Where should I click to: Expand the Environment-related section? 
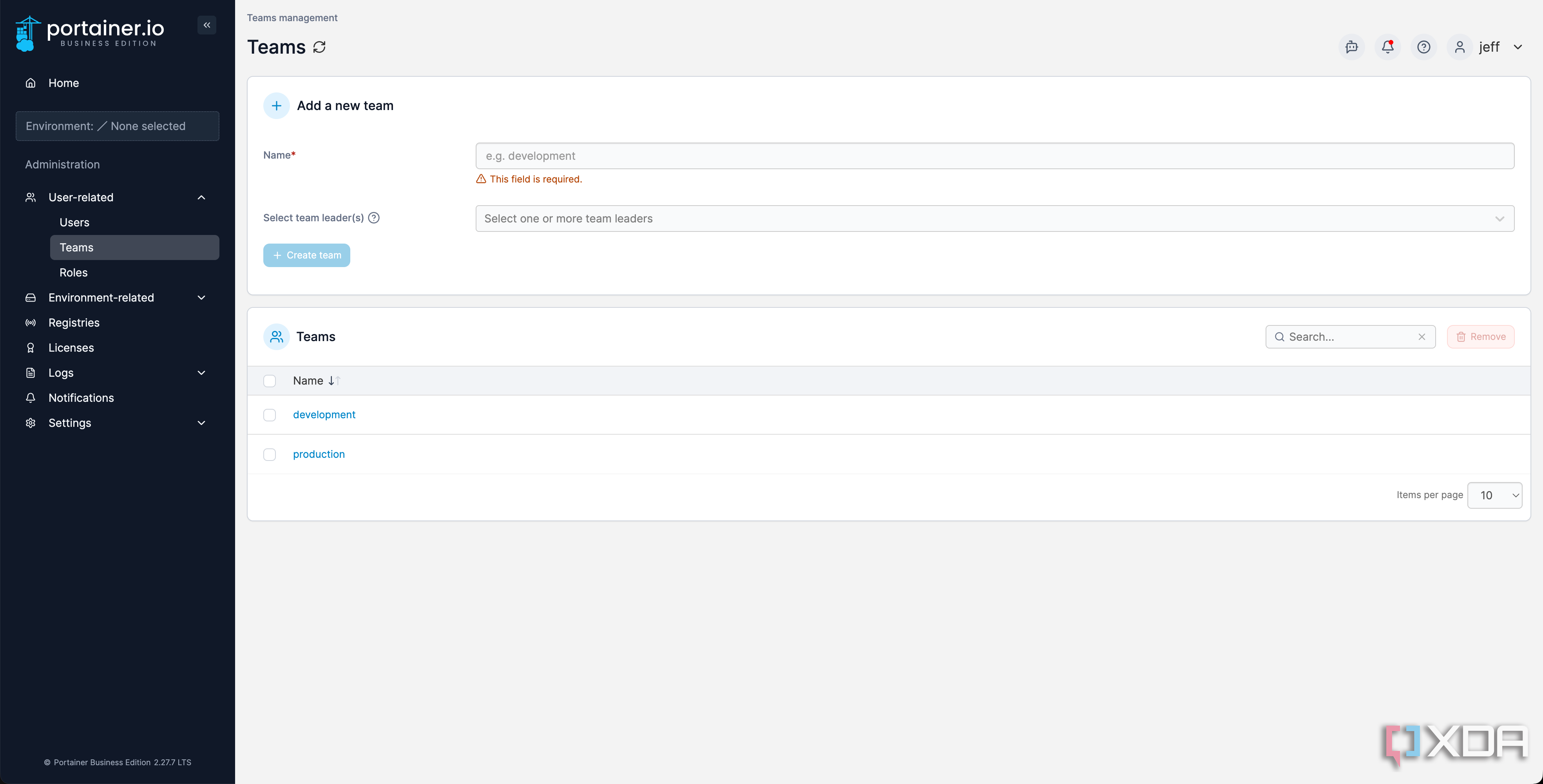point(201,298)
